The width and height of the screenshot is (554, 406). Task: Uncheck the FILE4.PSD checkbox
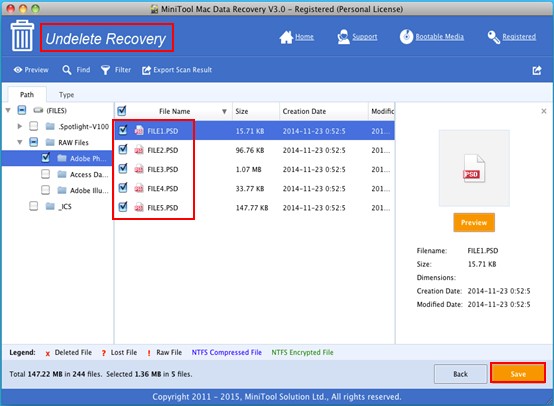[x=123, y=188]
